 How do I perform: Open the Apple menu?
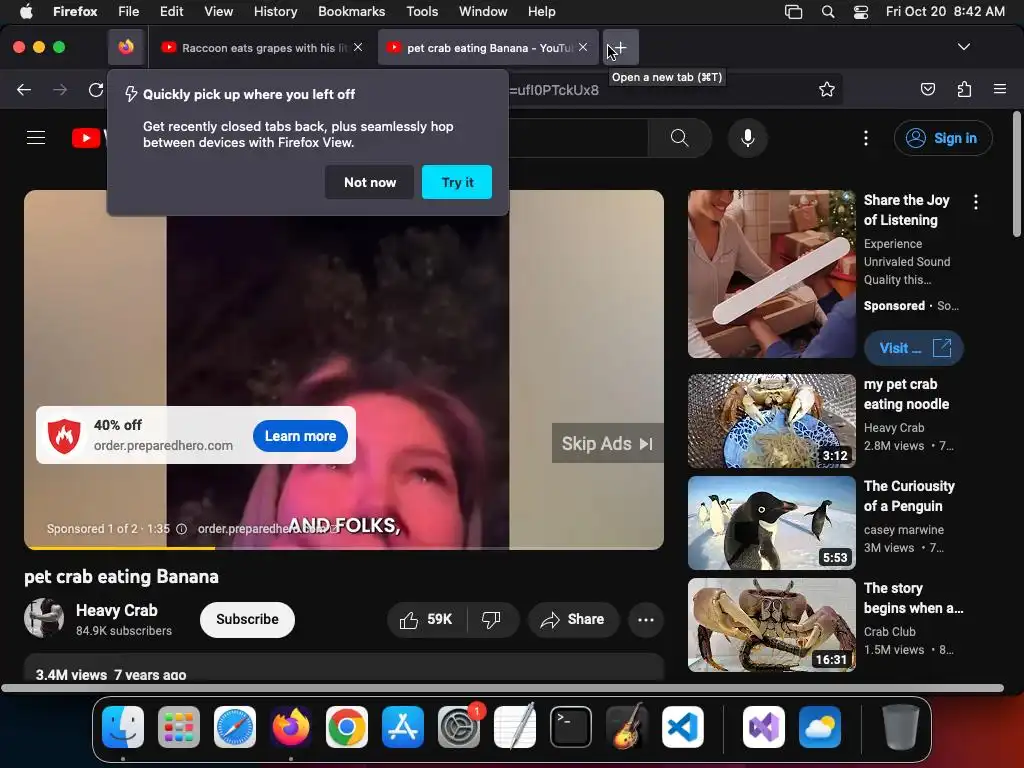point(26,11)
